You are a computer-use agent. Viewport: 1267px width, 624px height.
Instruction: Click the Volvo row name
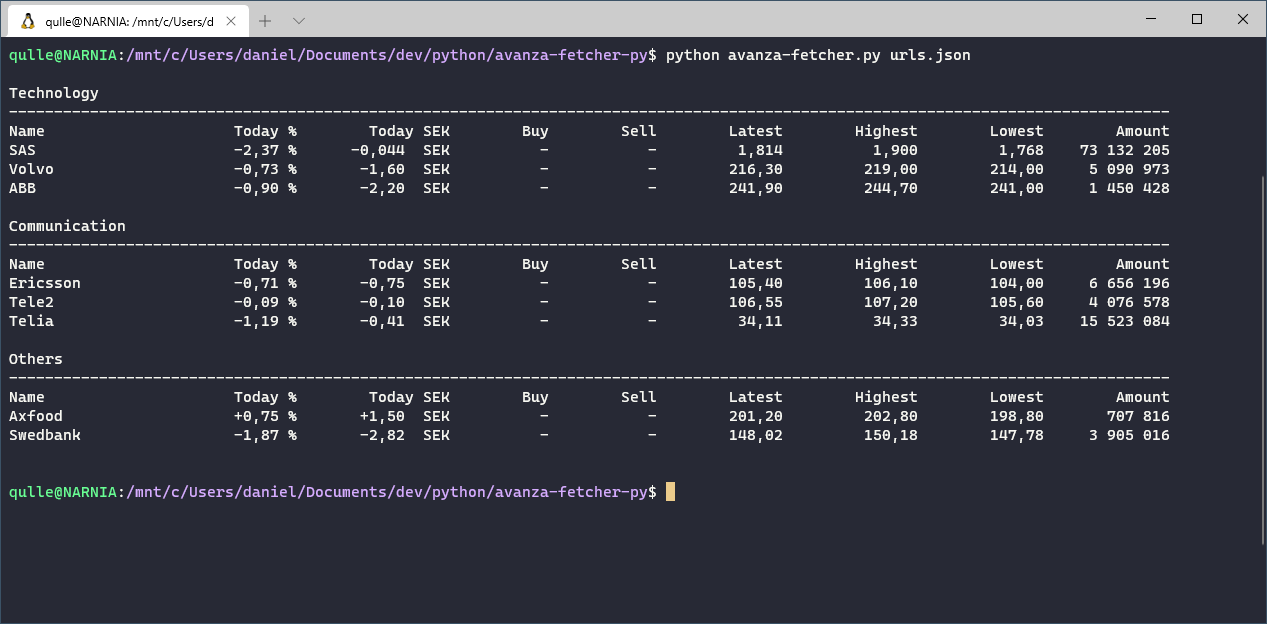31,169
